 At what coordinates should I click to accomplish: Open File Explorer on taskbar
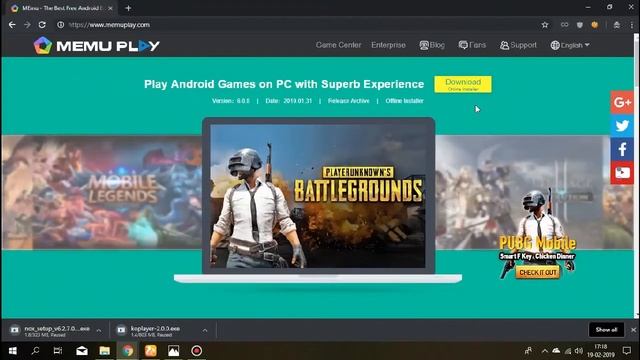pos(104,351)
